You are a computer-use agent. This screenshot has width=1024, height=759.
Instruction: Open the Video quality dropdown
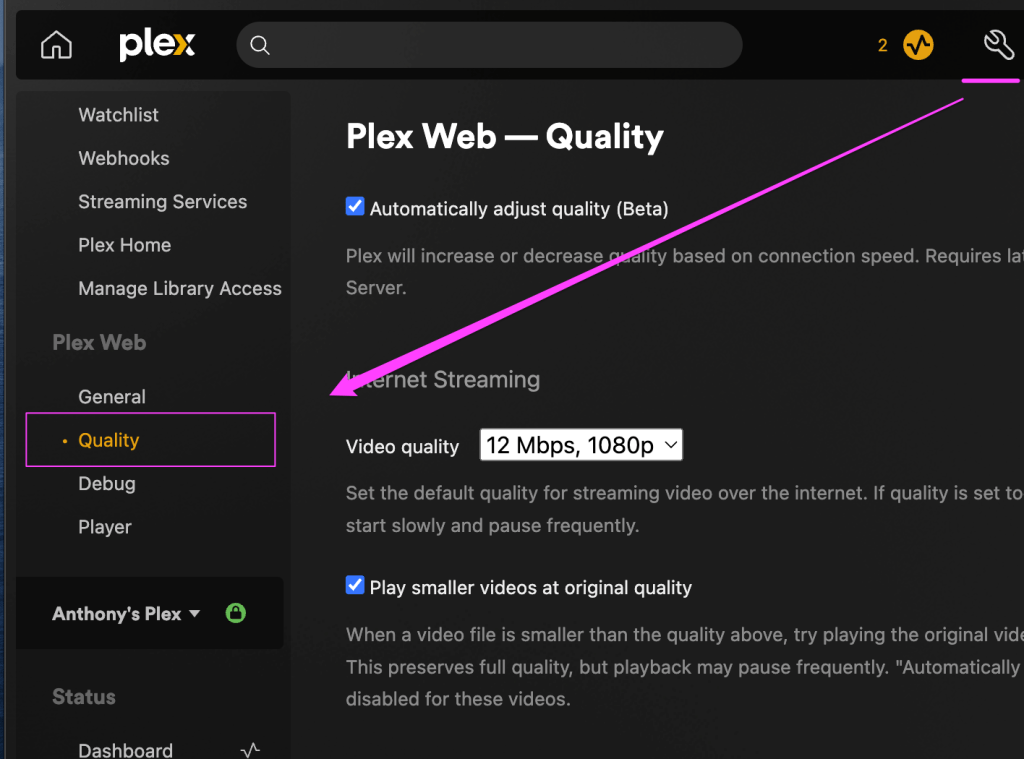581,445
